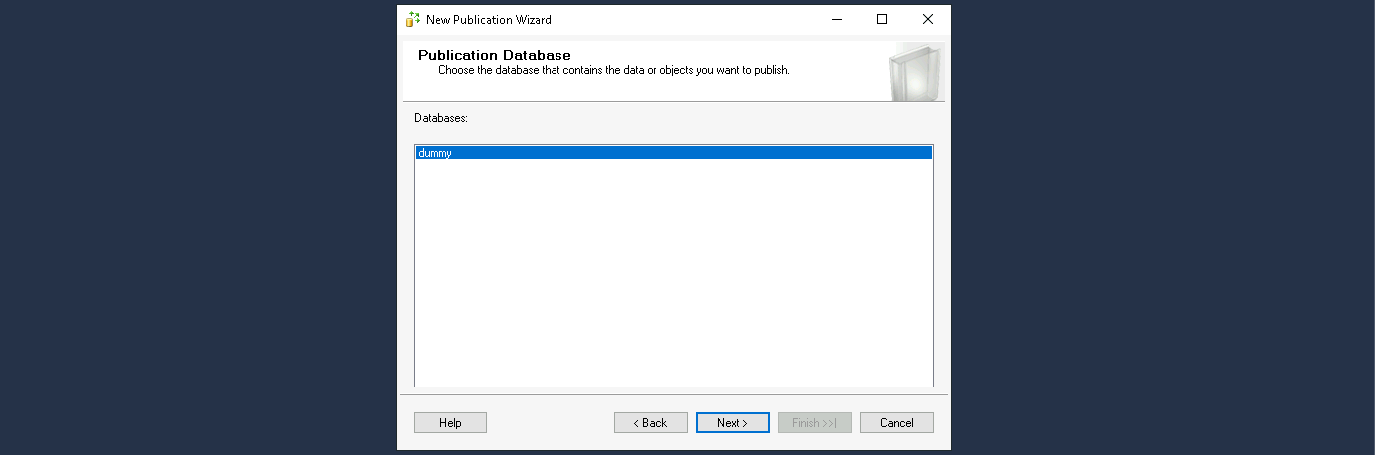This screenshot has height=455, width=1375.
Task: Select the dummy database in the list
Action: 435,153
